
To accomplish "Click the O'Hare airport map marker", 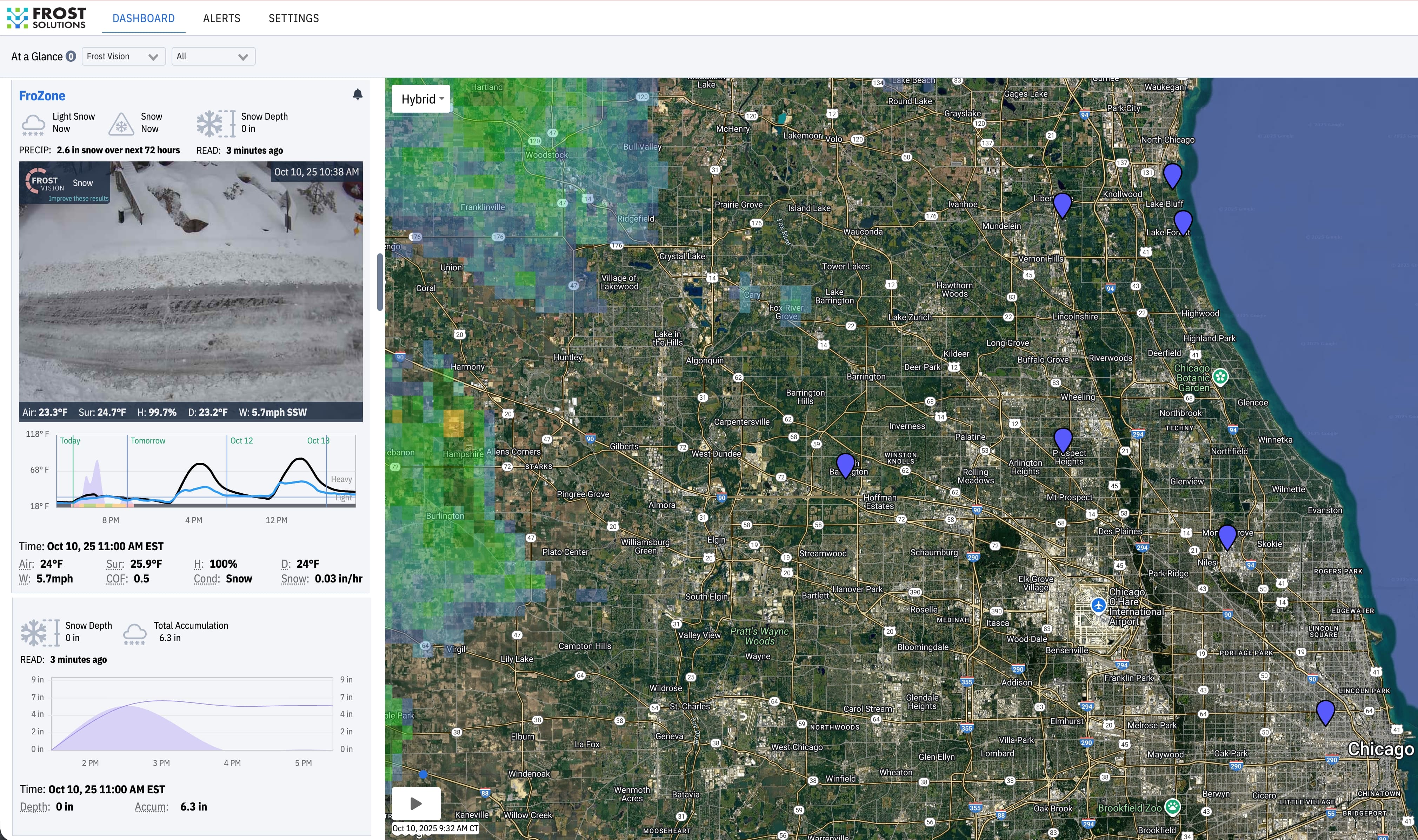I will tap(1098, 605).
